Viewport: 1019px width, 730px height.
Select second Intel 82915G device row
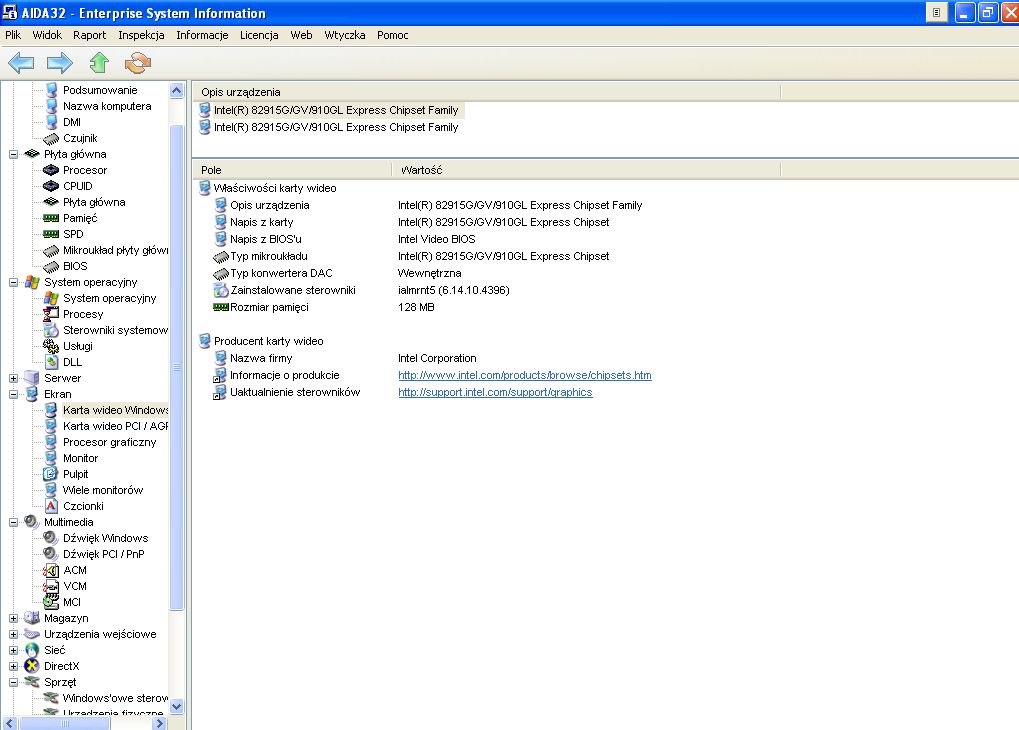click(335, 127)
